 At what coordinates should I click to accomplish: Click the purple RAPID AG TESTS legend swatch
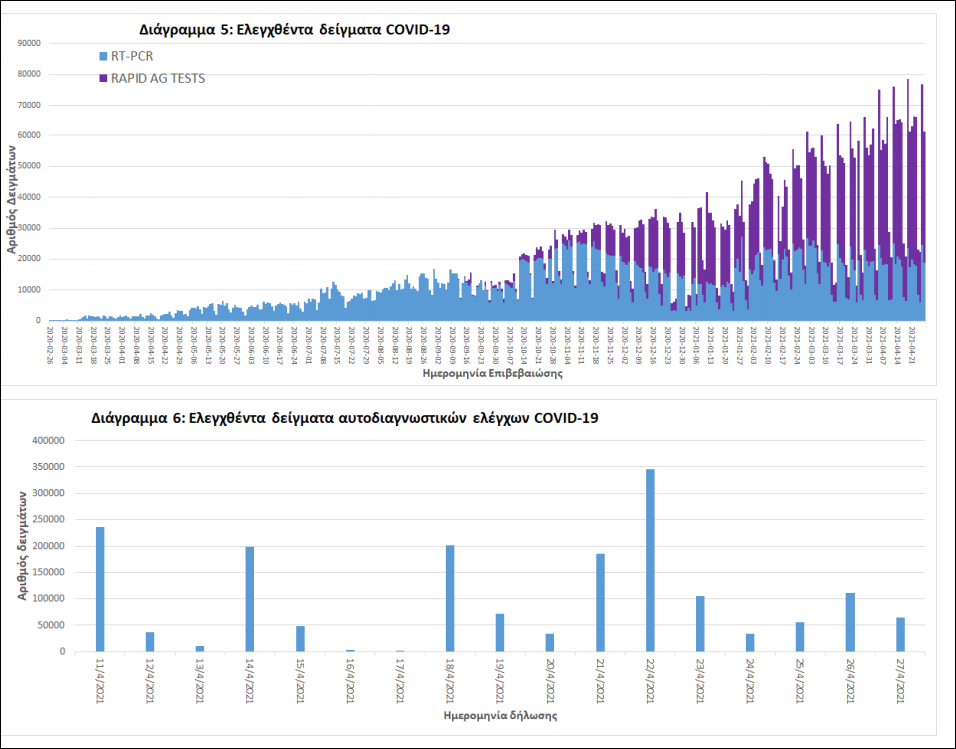click(103, 78)
